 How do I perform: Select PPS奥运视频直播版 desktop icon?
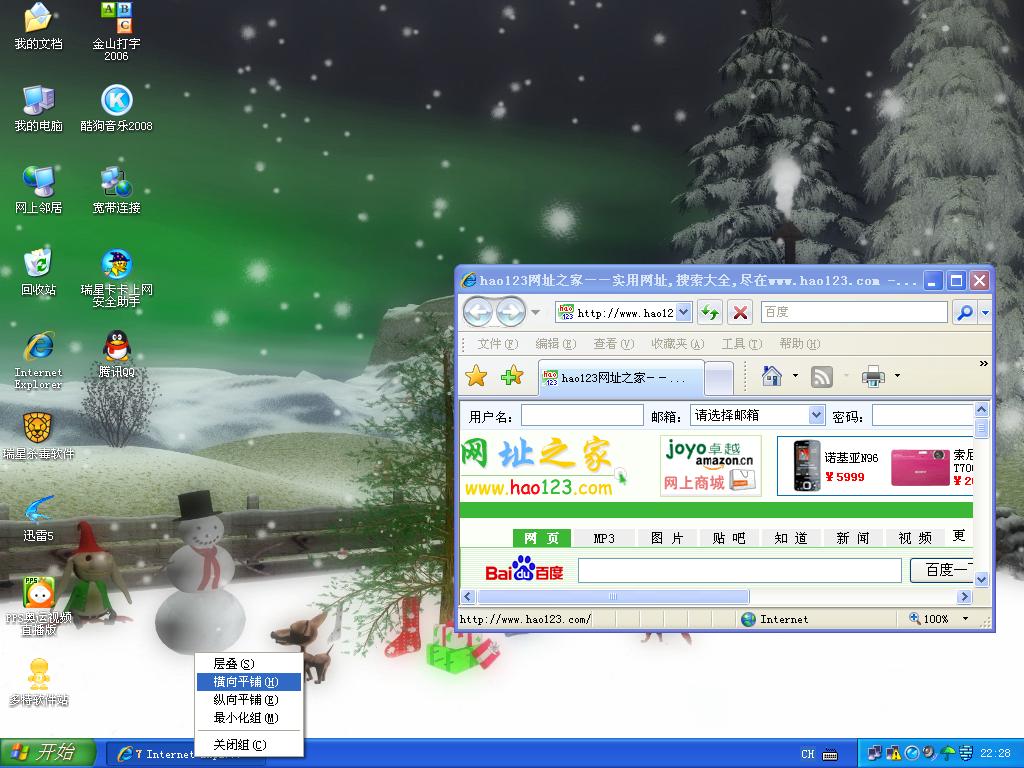[39, 606]
